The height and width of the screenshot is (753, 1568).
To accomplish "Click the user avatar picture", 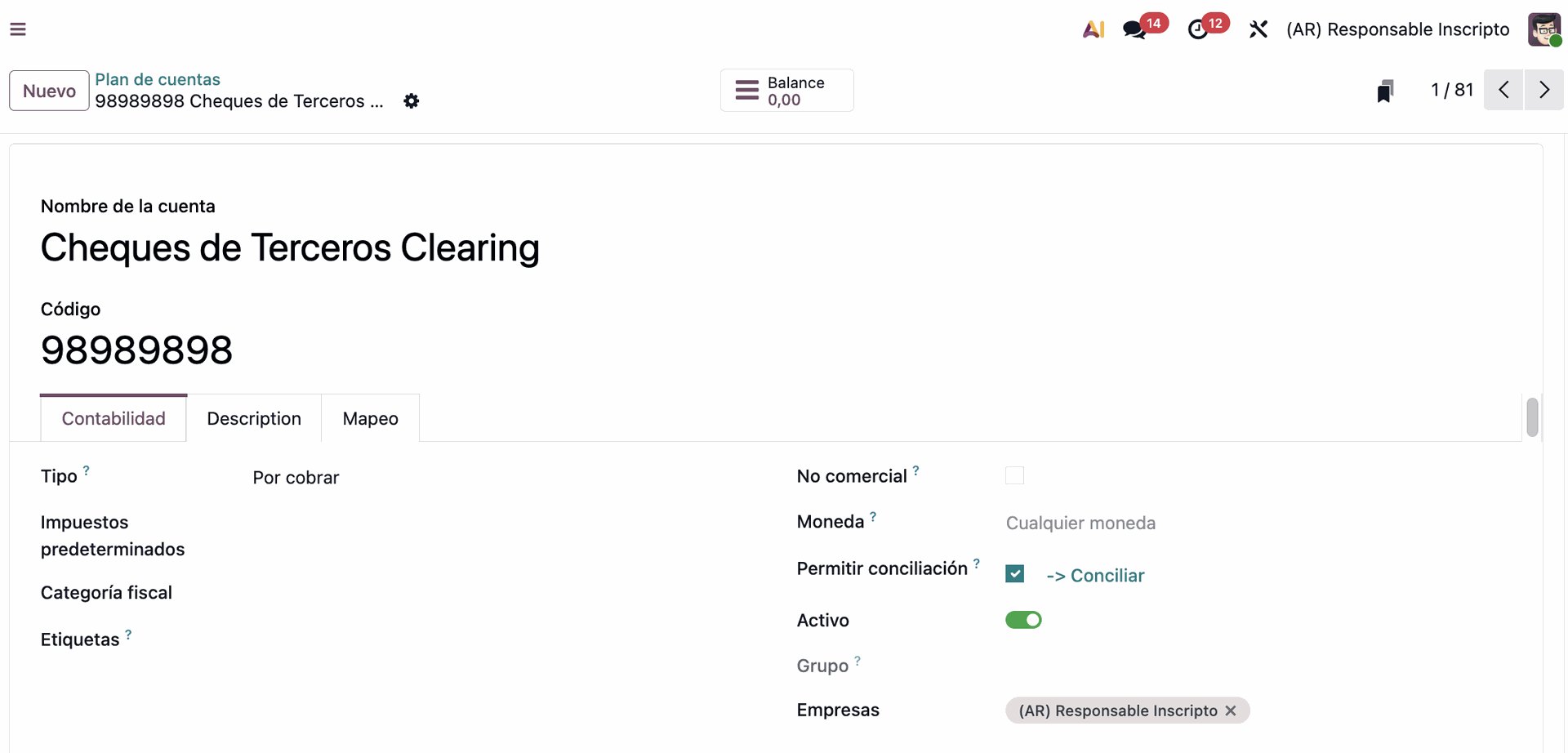I will [x=1543, y=29].
